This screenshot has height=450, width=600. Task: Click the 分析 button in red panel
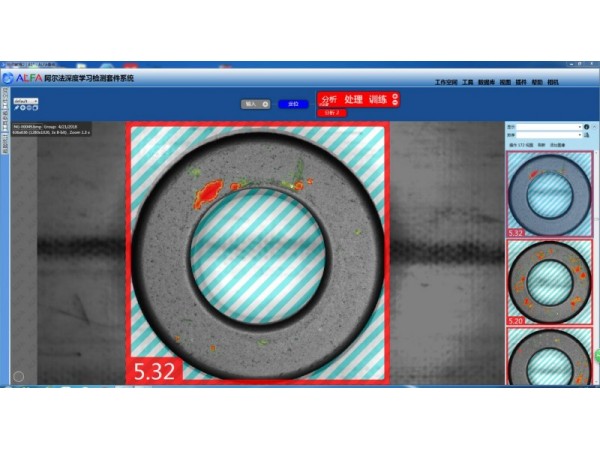click(329, 100)
